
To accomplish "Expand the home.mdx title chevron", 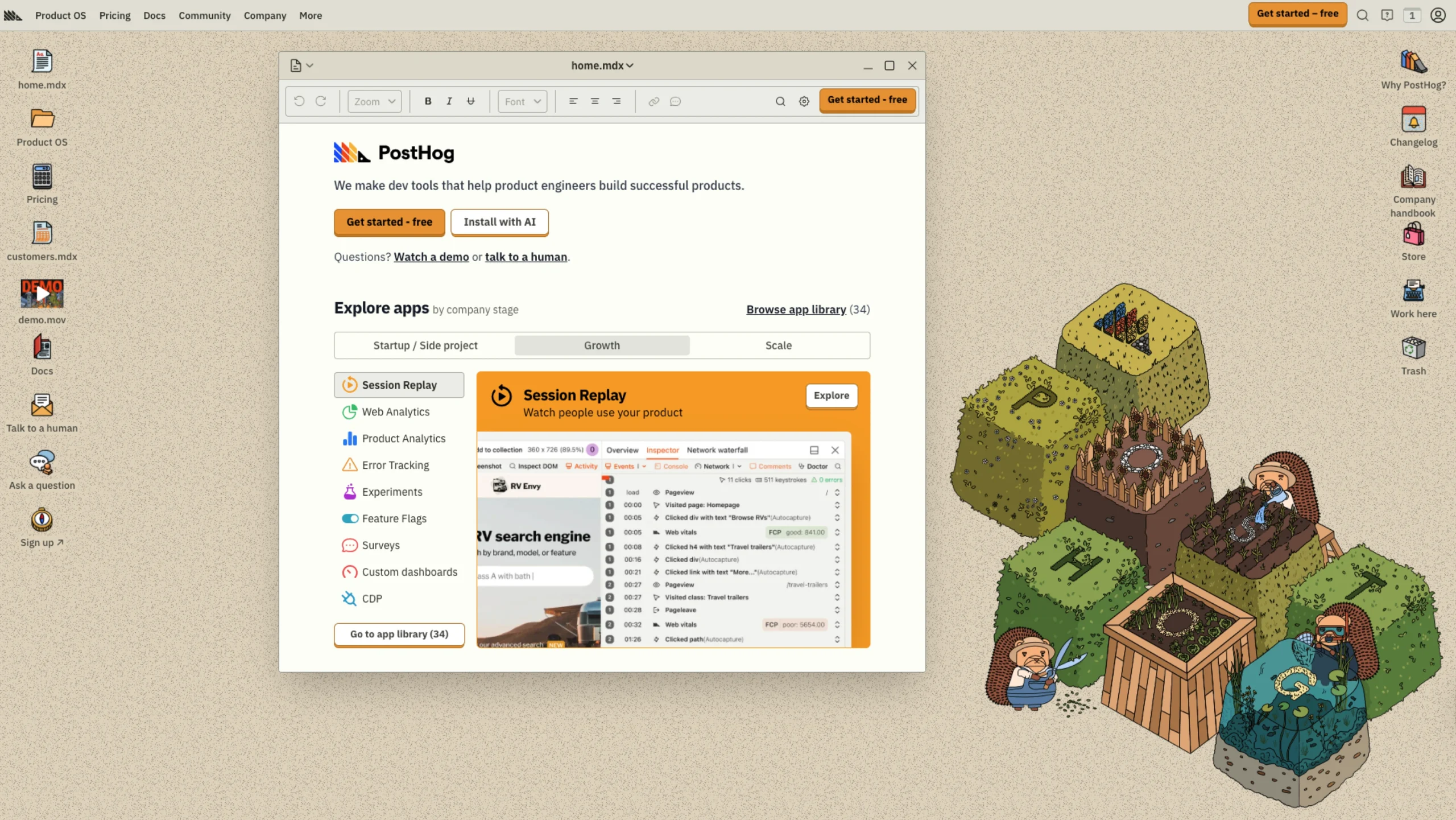I will click(x=628, y=65).
